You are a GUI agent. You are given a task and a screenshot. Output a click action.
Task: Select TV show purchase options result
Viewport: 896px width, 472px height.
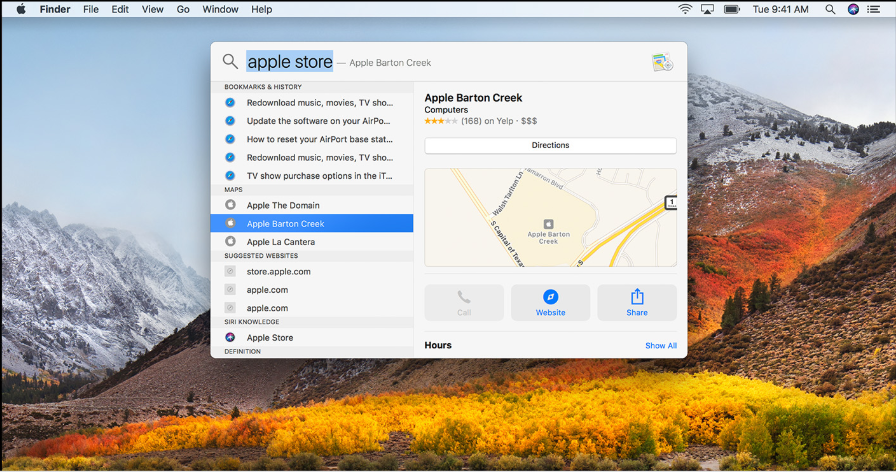(312, 176)
